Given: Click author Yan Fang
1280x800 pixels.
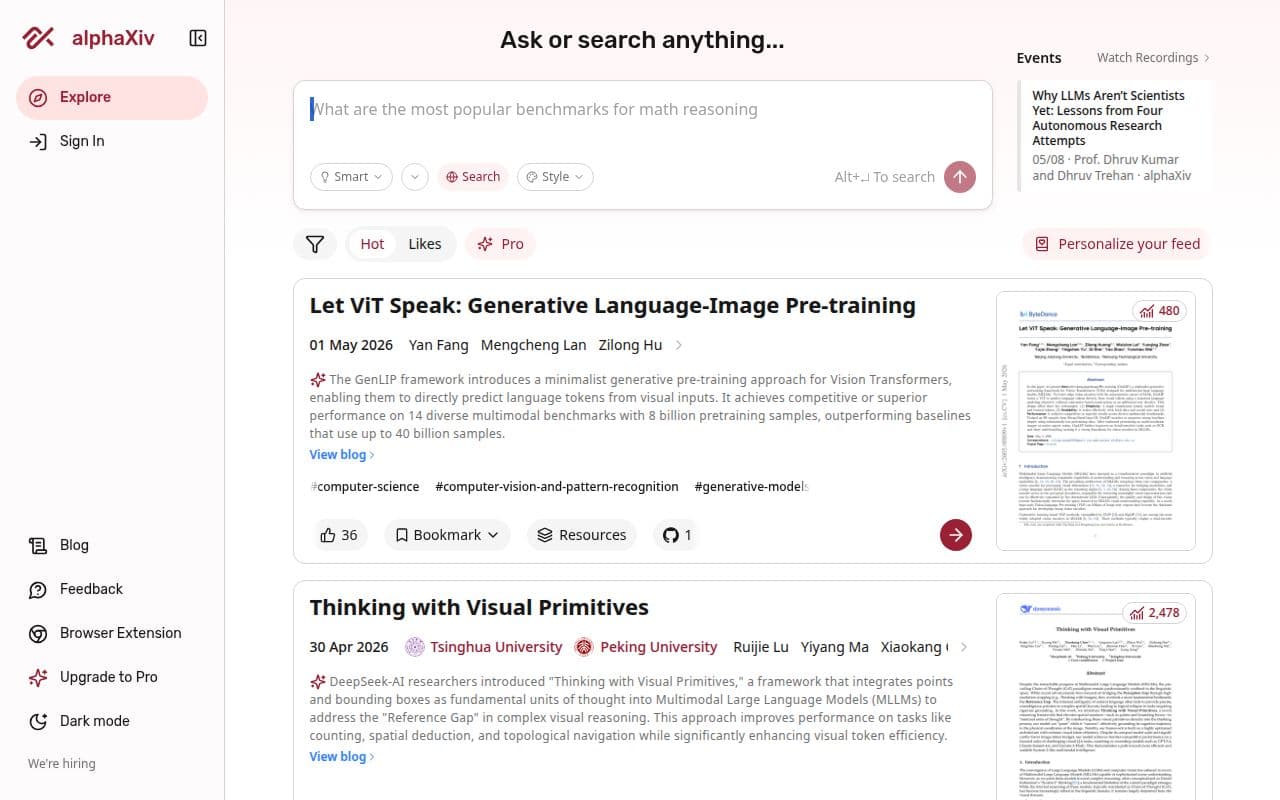Looking at the screenshot, I should tap(438, 345).
